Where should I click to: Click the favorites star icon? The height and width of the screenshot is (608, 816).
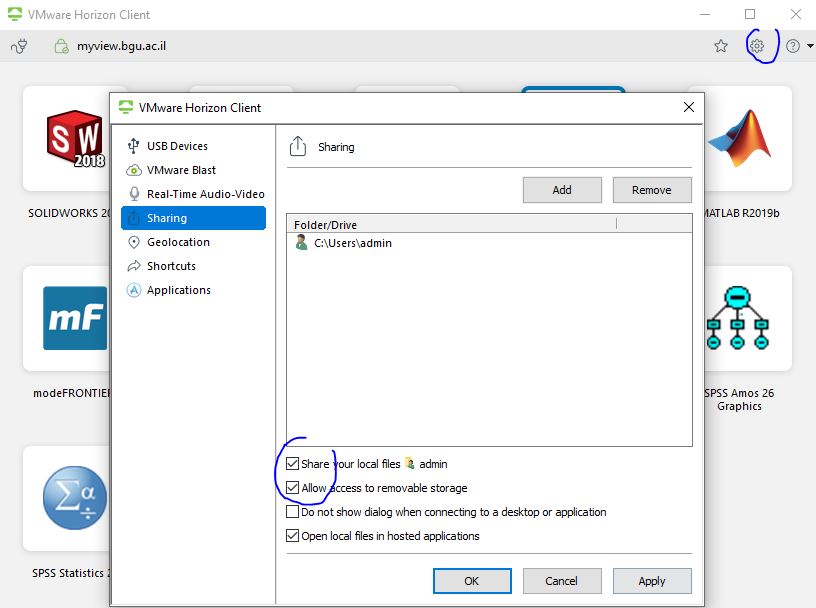pyautogui.click(x=721, y=46)
